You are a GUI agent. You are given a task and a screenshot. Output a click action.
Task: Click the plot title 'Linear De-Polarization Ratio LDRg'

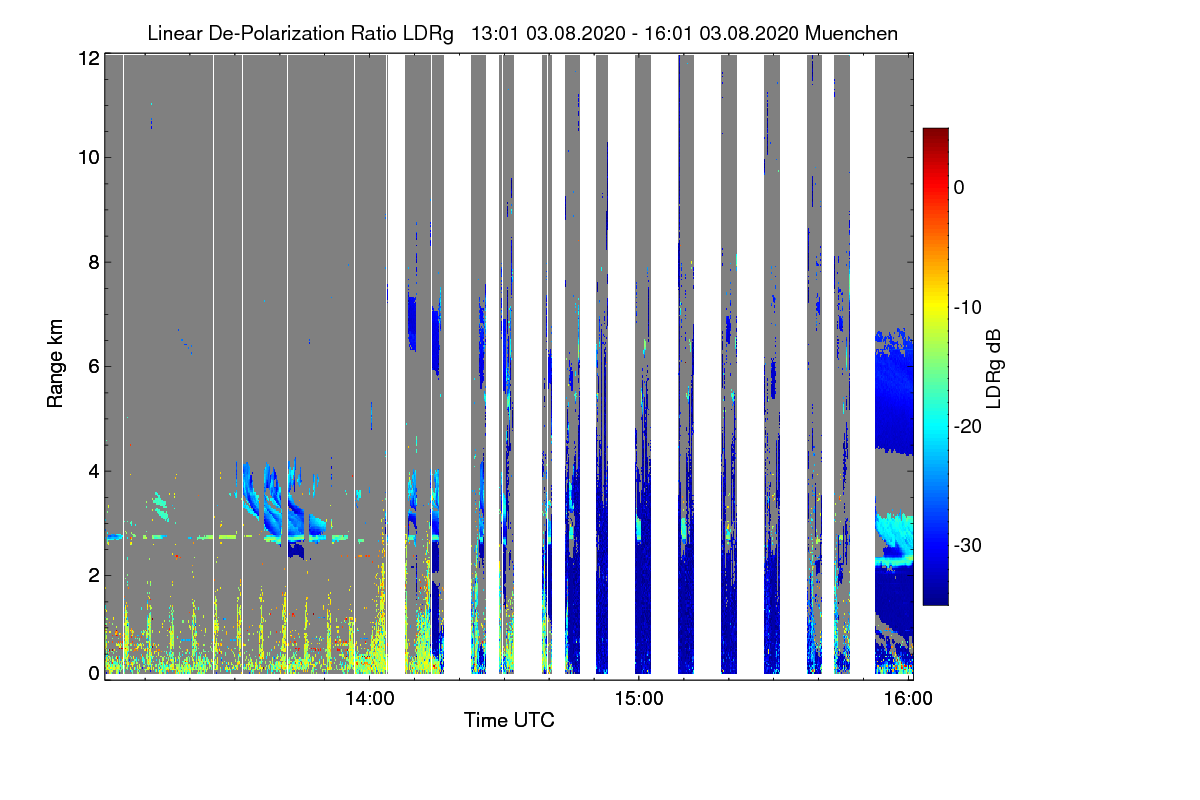(x=300, y=33)
